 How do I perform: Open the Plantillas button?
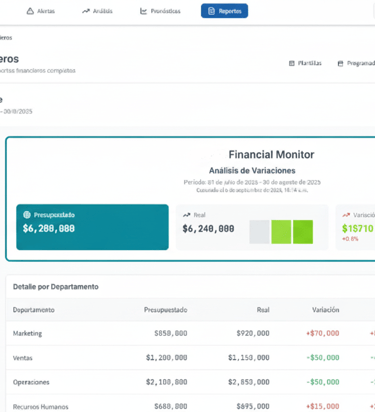[305, 63]
